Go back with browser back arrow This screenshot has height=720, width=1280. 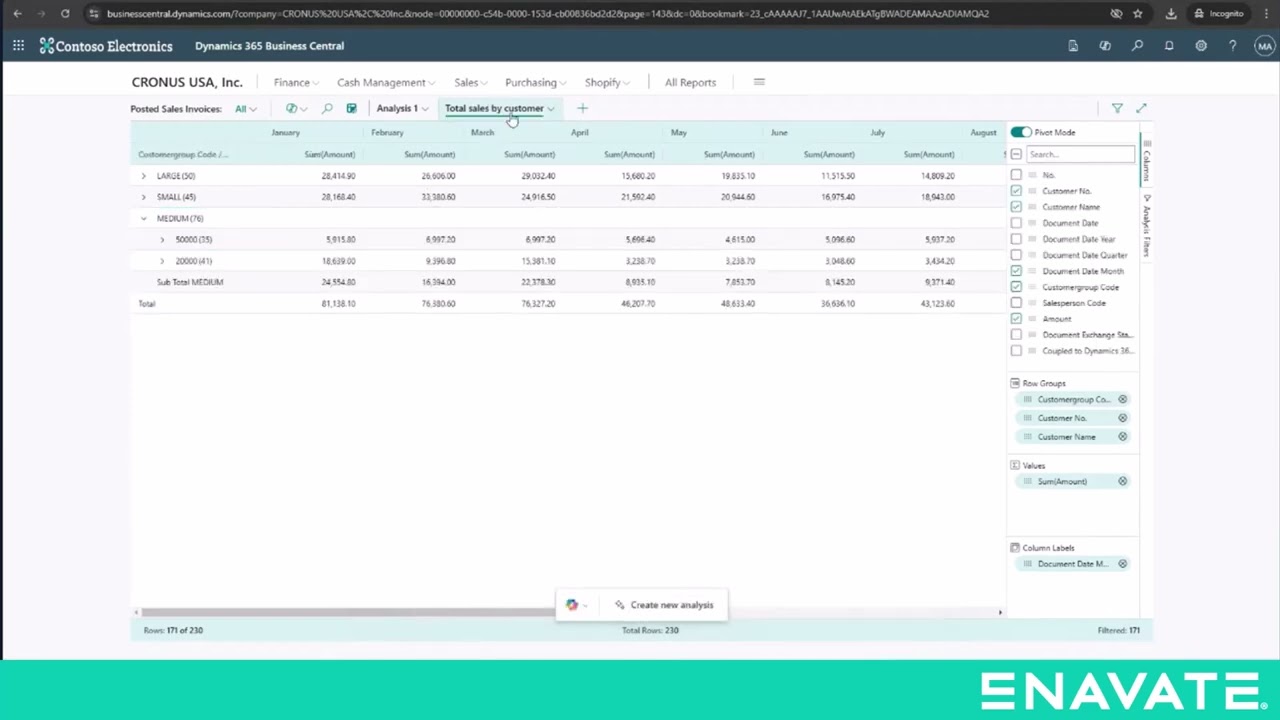click(x=17, y=14)
